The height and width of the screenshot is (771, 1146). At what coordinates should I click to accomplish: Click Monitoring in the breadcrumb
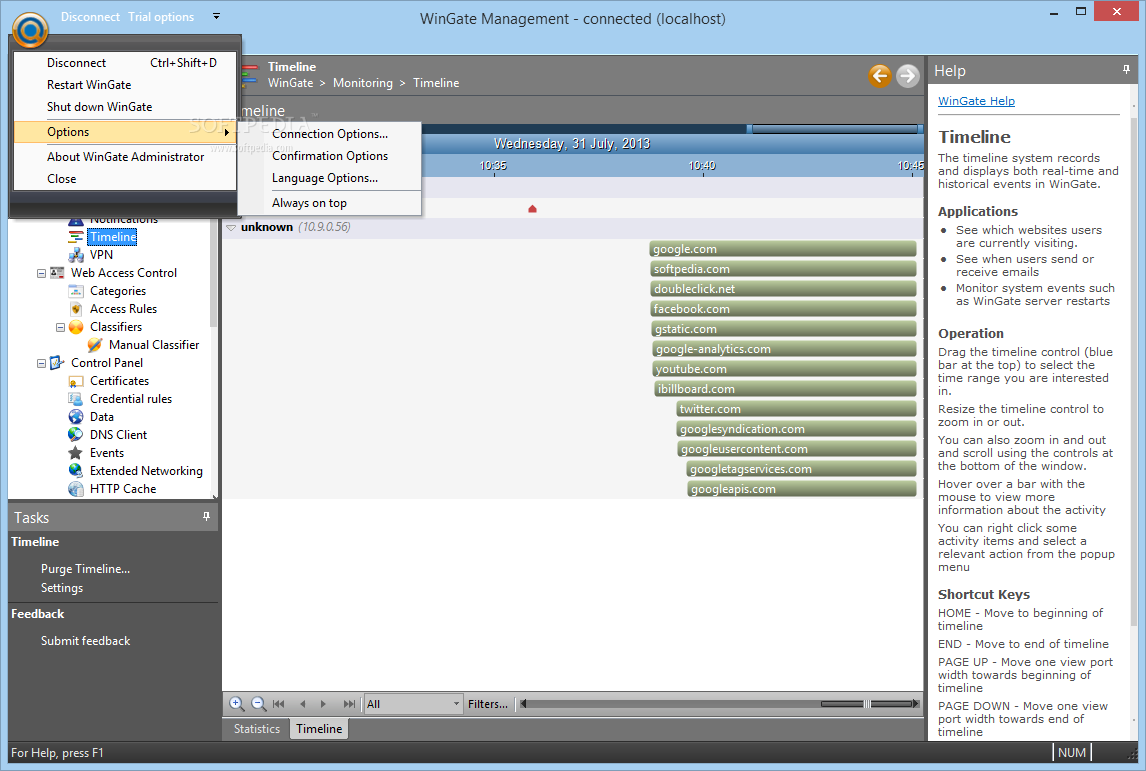(x=363, y=83)
